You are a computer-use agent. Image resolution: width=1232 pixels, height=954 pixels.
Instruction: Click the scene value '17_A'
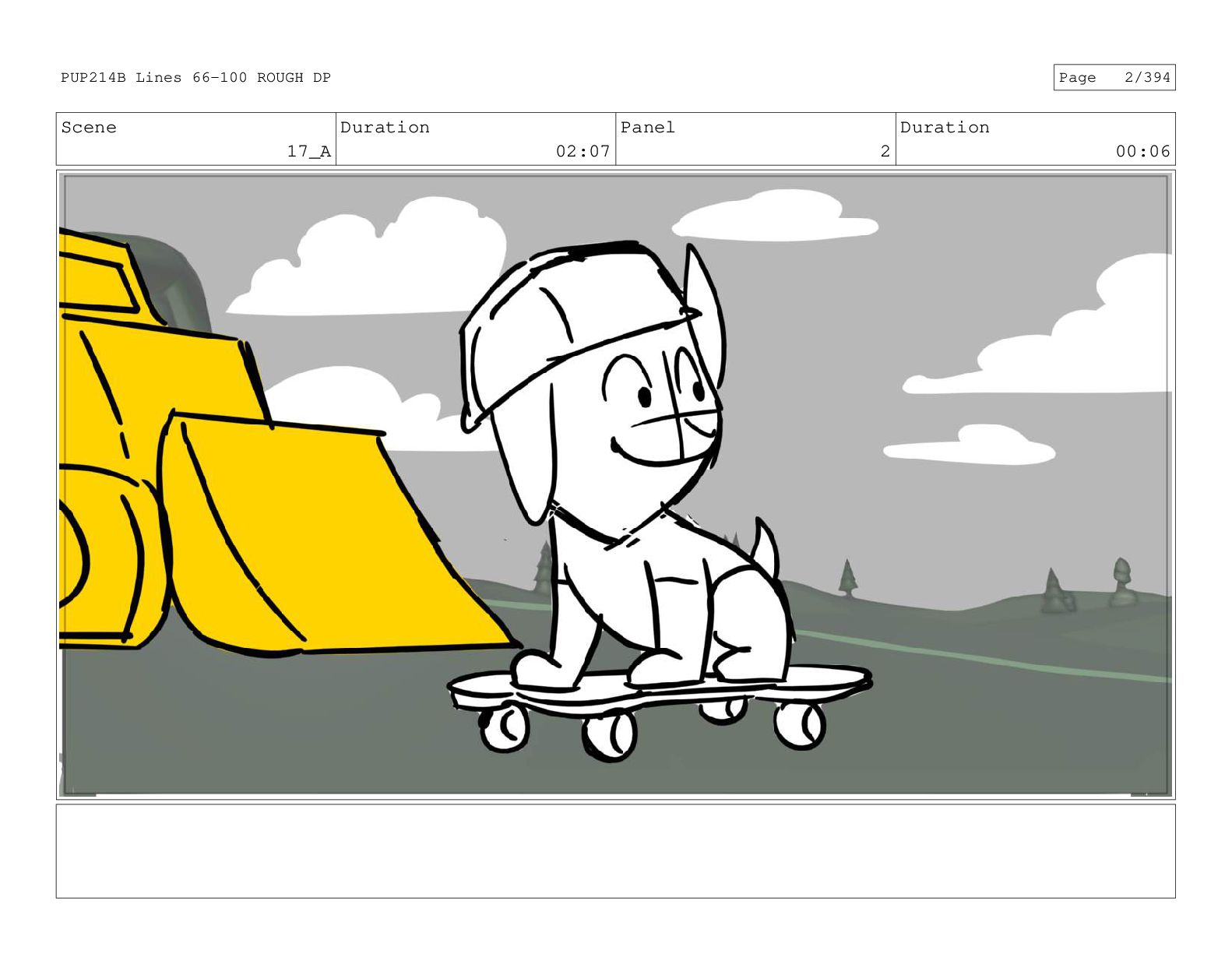(x=308, y=152)
